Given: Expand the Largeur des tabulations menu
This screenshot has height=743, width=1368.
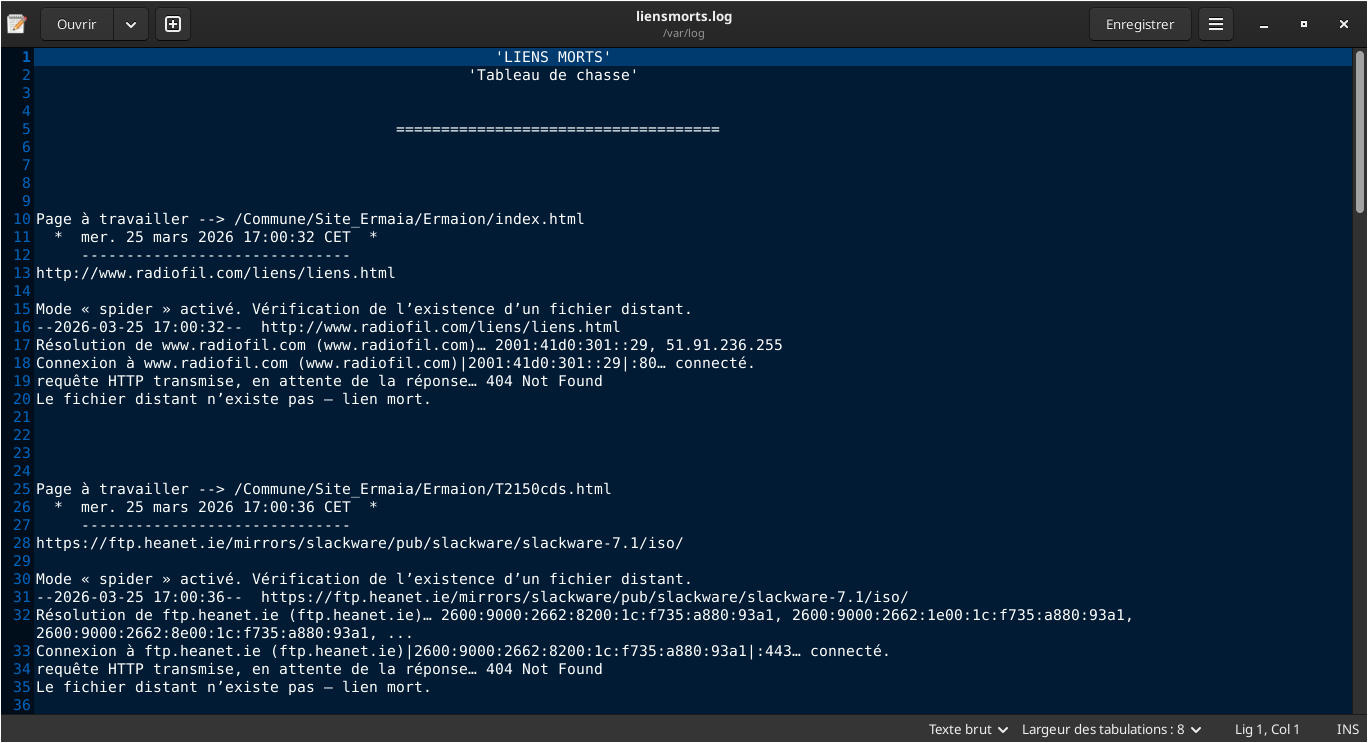Looking at the screenshot, I should (x=1111, y=729).
